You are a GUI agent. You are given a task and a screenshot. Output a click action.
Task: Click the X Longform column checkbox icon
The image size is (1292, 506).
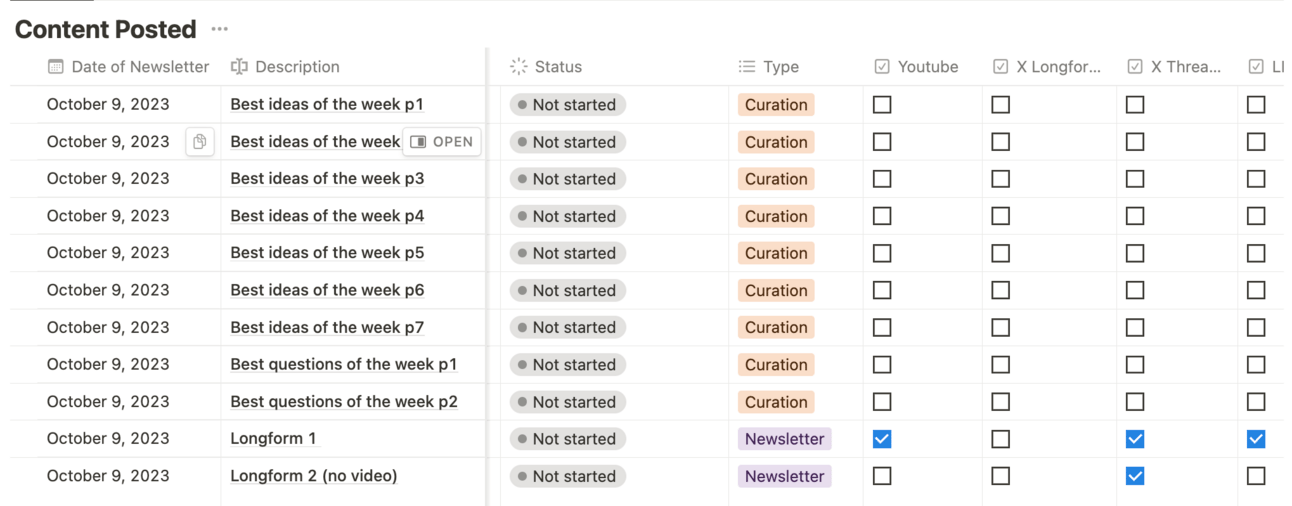[1000, 67]
